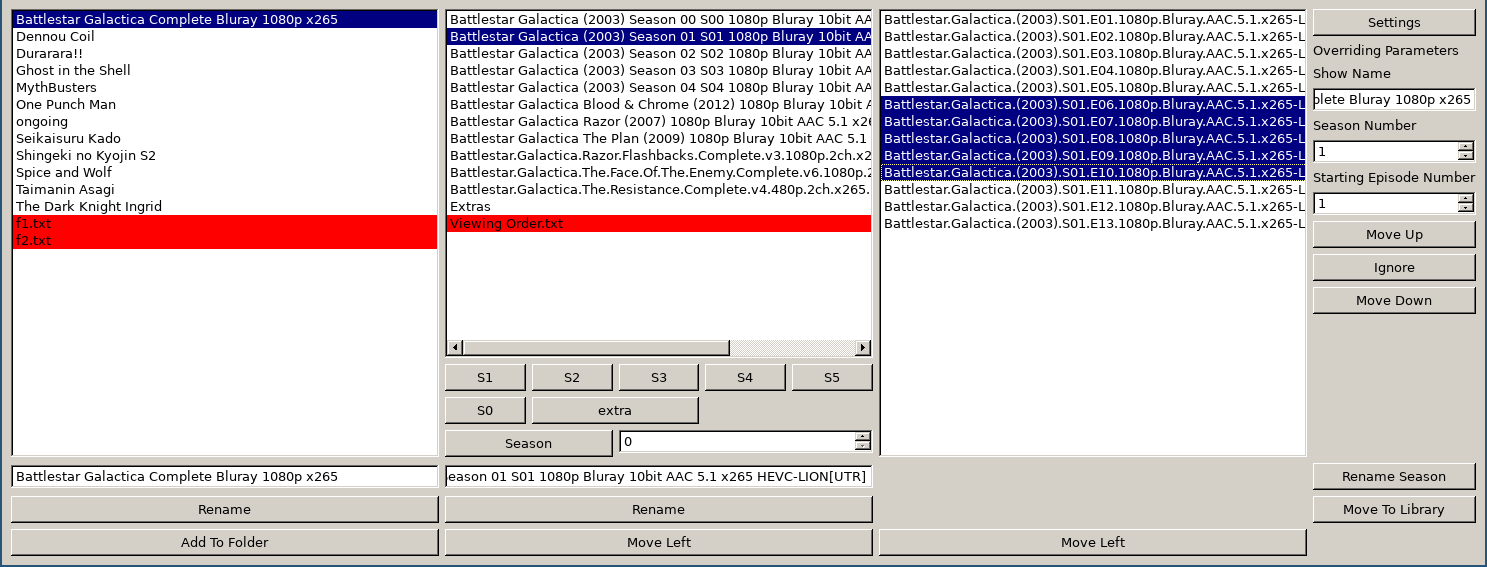
Task: Select Battlestar Galactica Season 00 folder
Action: (659, 19)
